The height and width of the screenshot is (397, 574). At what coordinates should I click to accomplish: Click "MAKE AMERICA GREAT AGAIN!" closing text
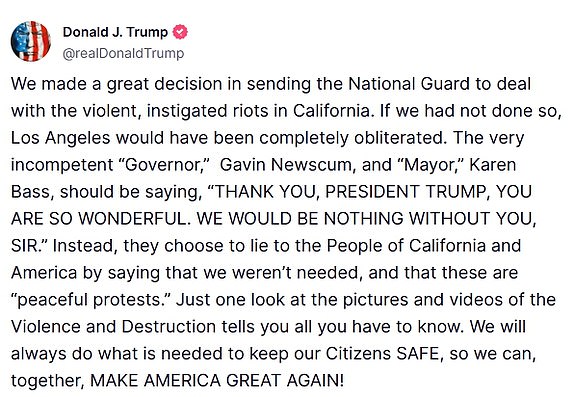pos(217,381)
